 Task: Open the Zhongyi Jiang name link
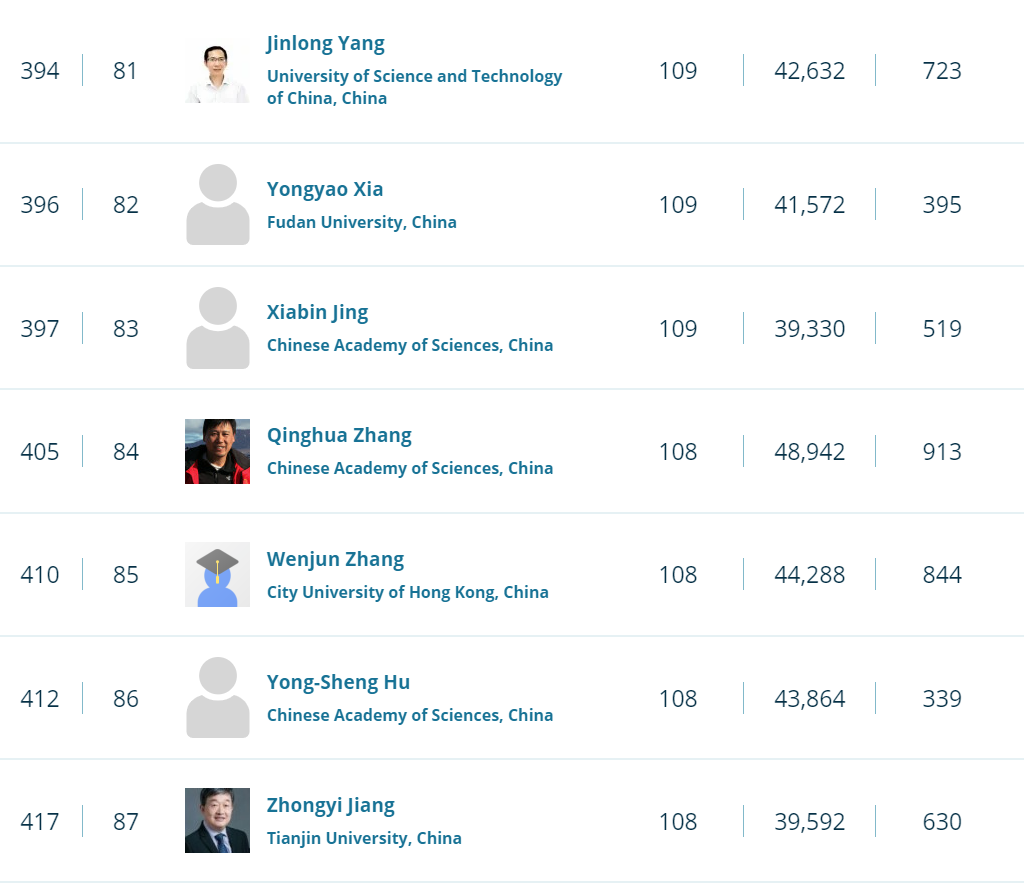330,805
